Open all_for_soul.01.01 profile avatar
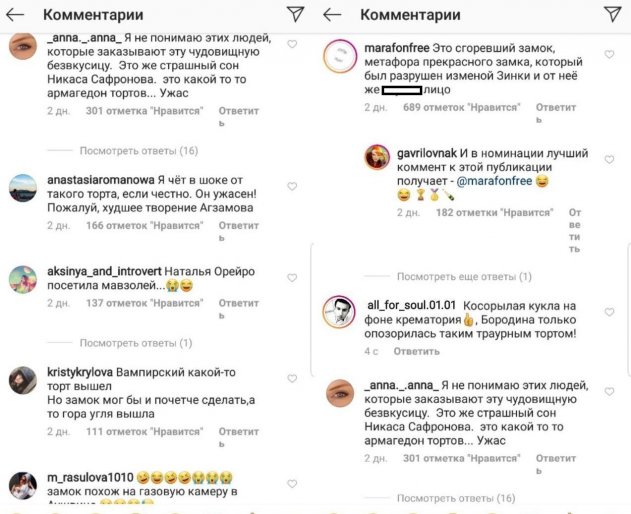The image size is (631, 514). point(342,312)
